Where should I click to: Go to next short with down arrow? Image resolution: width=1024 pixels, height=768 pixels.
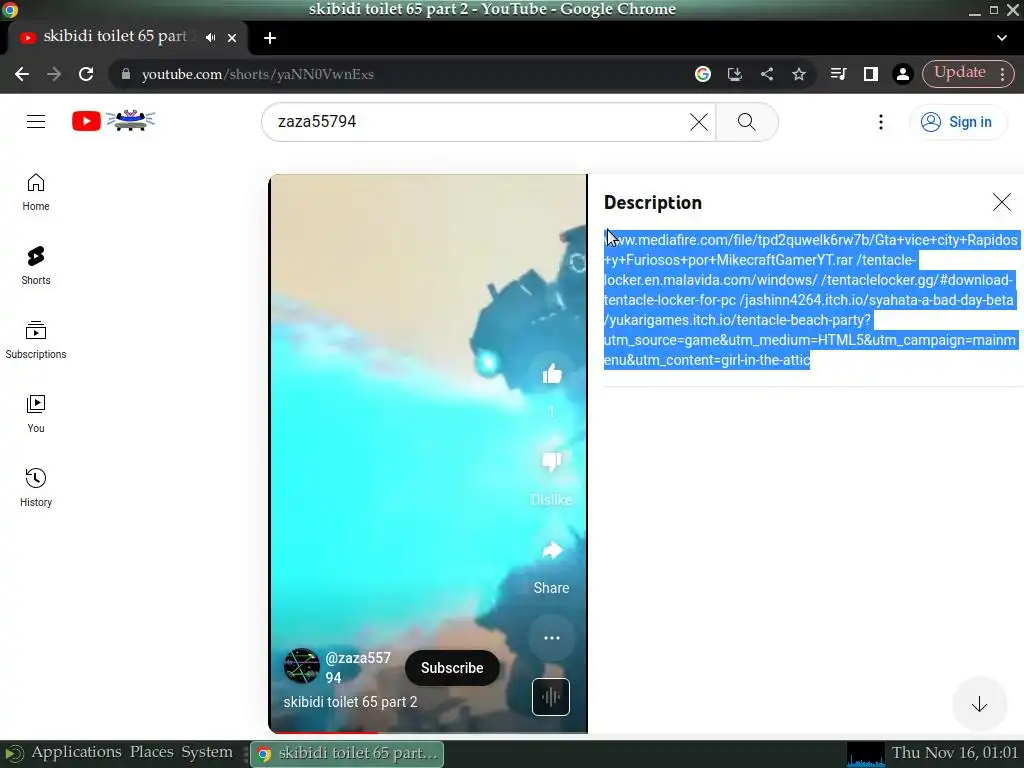click(x=979, y=704)
